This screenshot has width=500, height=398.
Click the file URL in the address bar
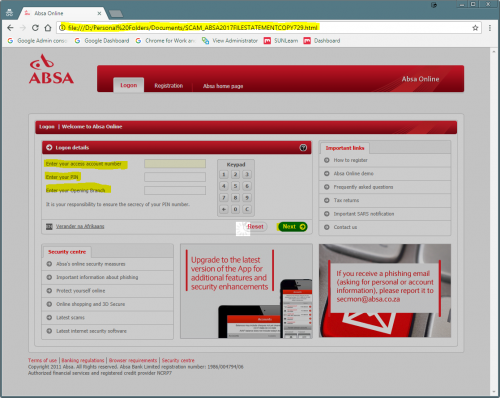coord(193,28)
